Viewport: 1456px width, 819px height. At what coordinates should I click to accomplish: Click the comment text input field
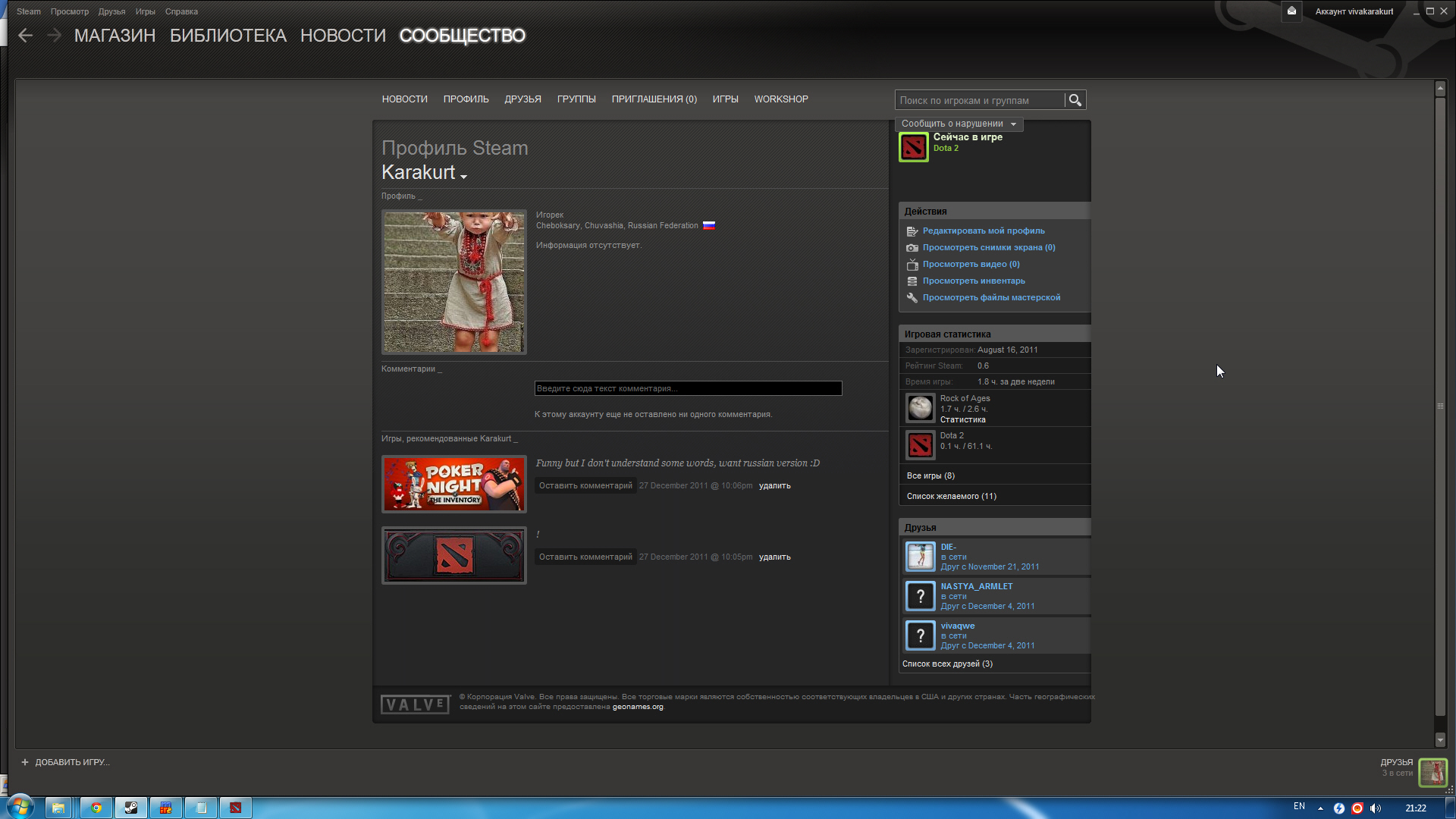coord(688,388)
